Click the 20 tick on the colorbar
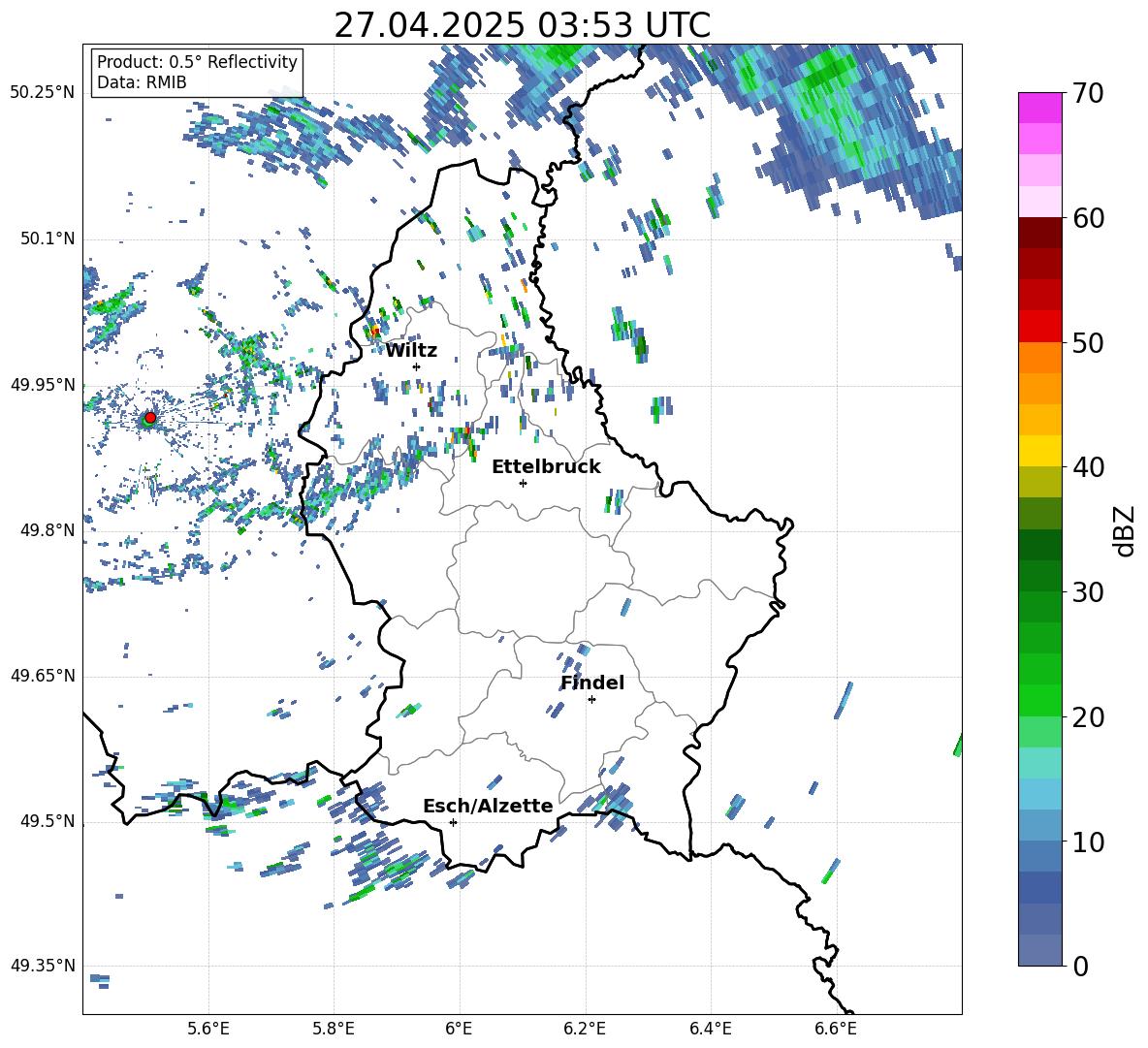 pyautogui.click(x=1088, y=716)
